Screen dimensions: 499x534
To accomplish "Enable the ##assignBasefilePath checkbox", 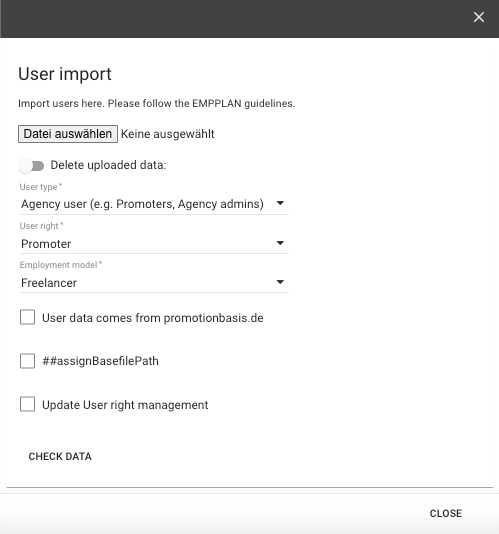I will [x=27, y=361].
